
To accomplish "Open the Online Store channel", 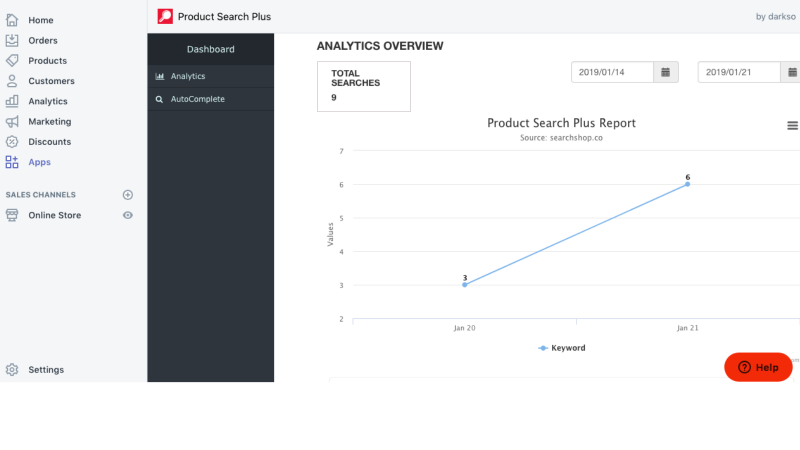I will pyautogui.click(x=55, y=215).
